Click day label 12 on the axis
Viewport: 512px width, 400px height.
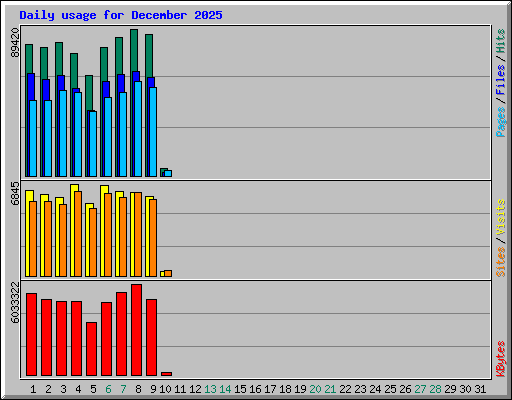click(x=195, y=389)
